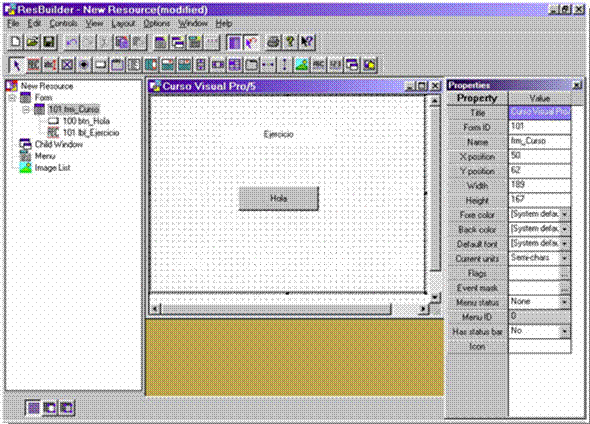The image size is (590, 424).
Task: Toggle first view mode button at bottom-left
Action: point(33,407)
